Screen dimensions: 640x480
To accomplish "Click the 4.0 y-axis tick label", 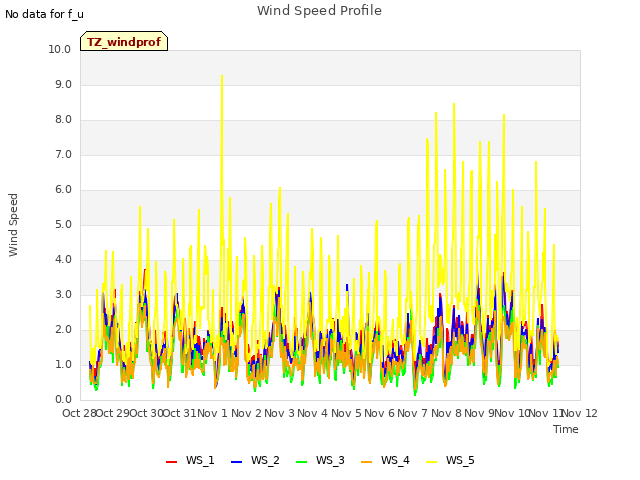I will tap(63, 260).
